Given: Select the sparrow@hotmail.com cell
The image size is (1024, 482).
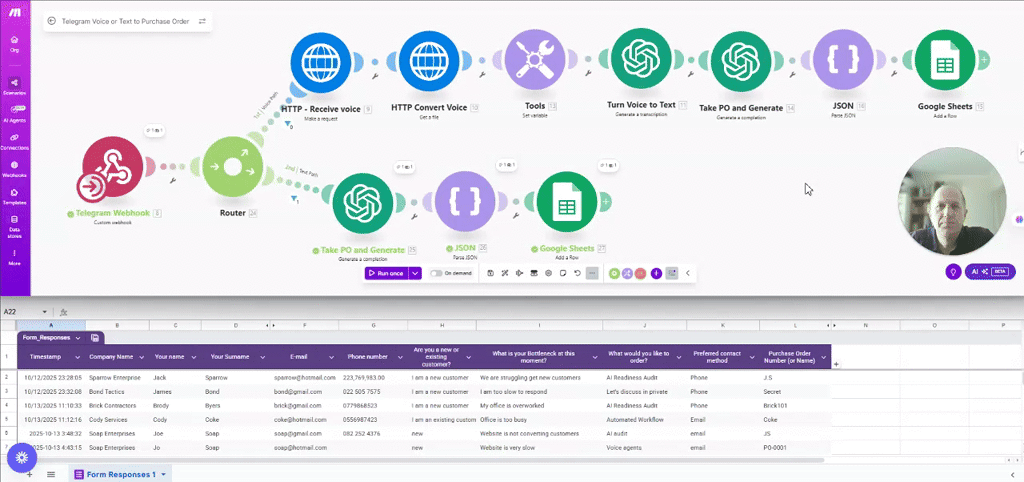Looking at the screenshot, I should click(305, 378).
